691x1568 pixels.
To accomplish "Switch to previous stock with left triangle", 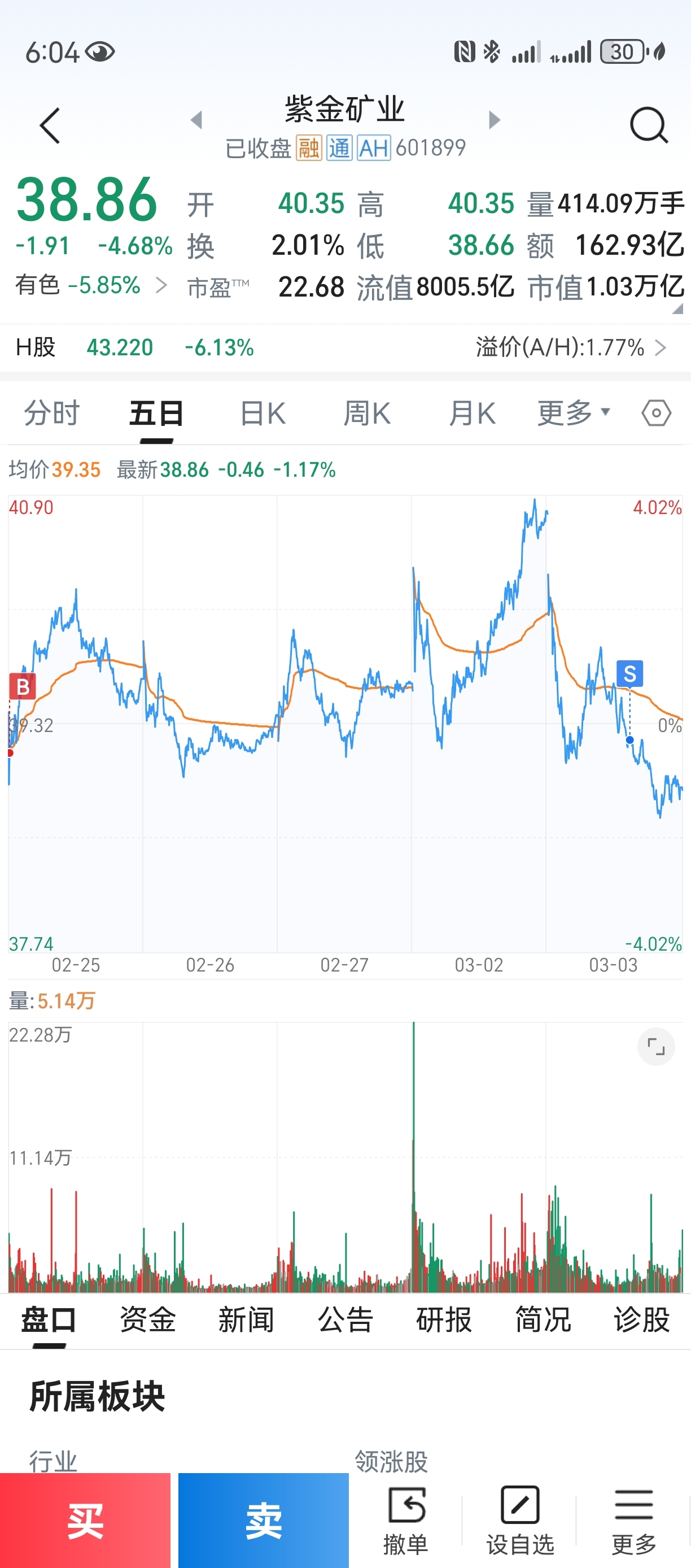I will point(196,120).
